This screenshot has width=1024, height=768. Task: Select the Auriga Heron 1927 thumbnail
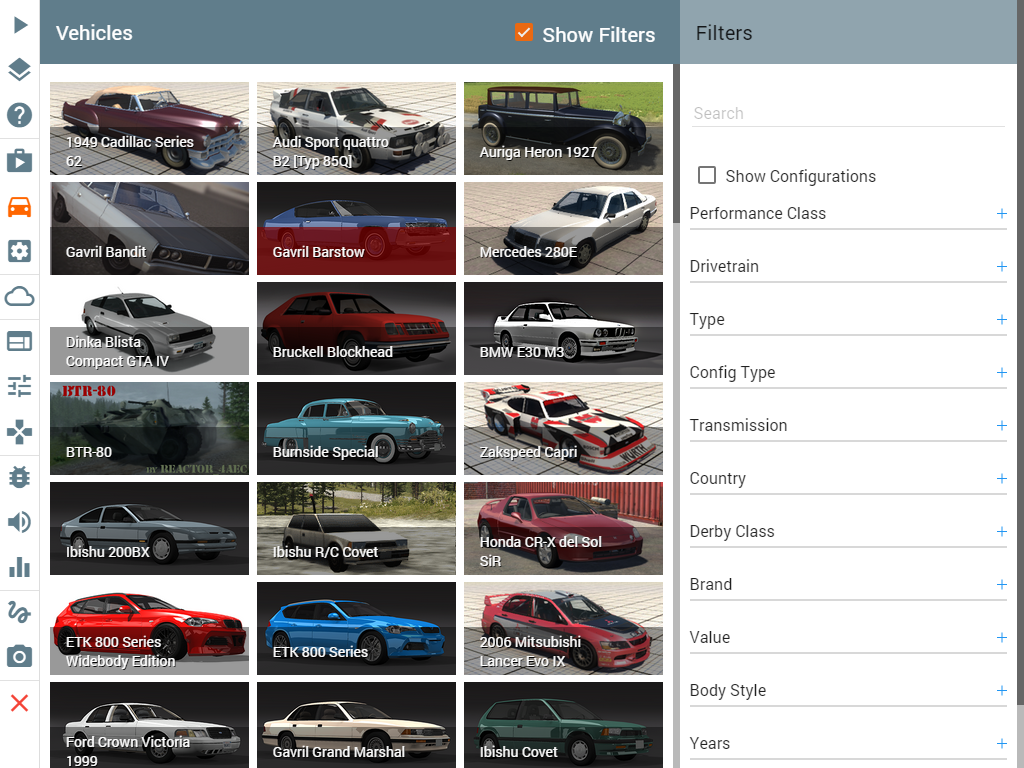coord(564,129)
